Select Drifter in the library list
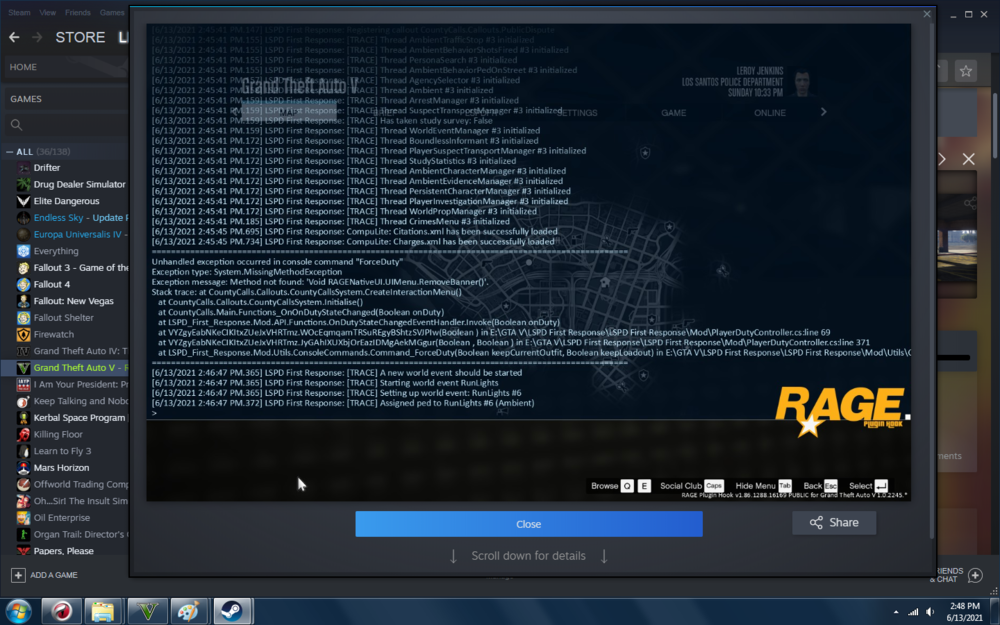Image resolution: width=1000 pixels, height=625 pixels. click(x=47, y=168)
